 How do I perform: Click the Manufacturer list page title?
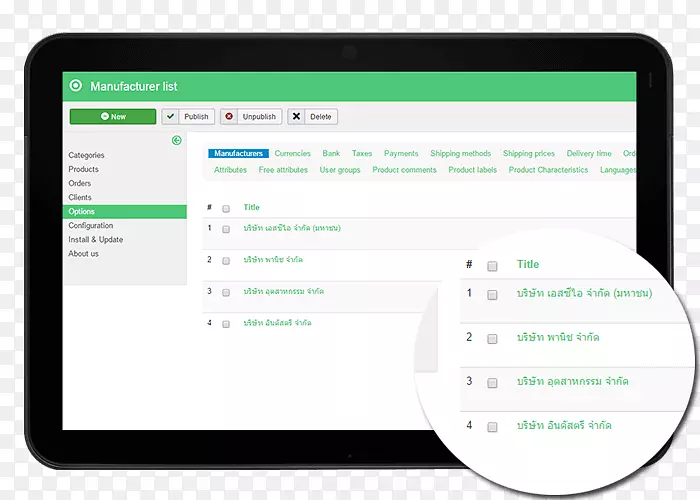[133, 86]
